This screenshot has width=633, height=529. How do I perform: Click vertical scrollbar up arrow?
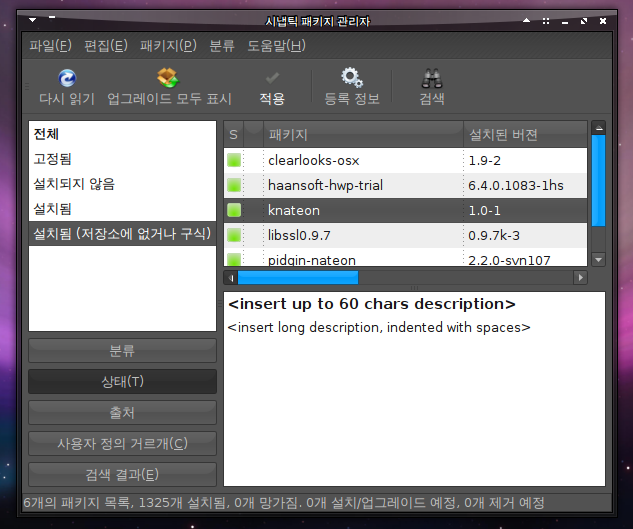pyautogui.click(x=599, y=128)
